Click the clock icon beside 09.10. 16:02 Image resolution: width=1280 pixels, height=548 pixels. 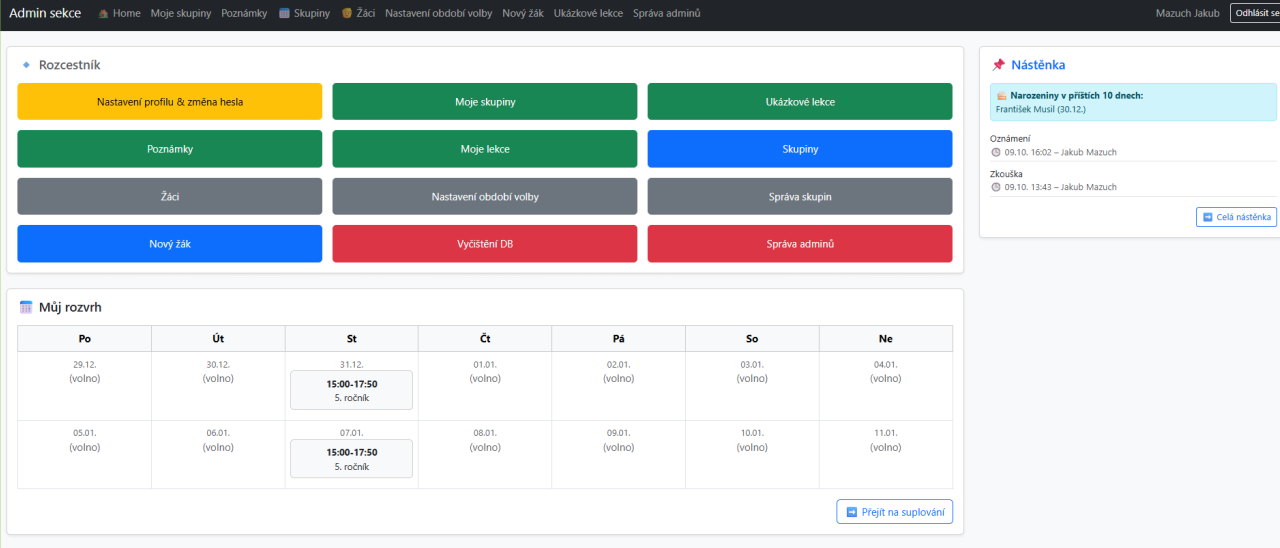[995, 152]
